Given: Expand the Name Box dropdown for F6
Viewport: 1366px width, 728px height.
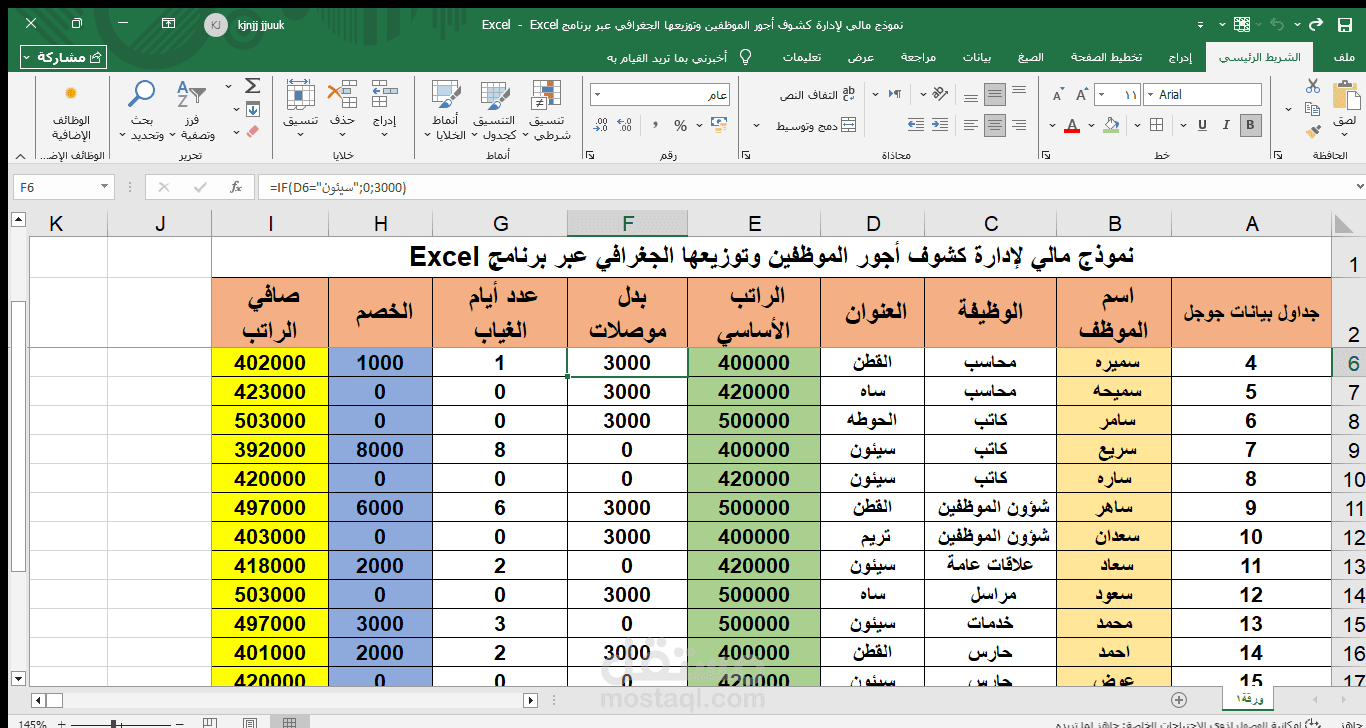Looking at the screenshot, I should click(104, 186).
